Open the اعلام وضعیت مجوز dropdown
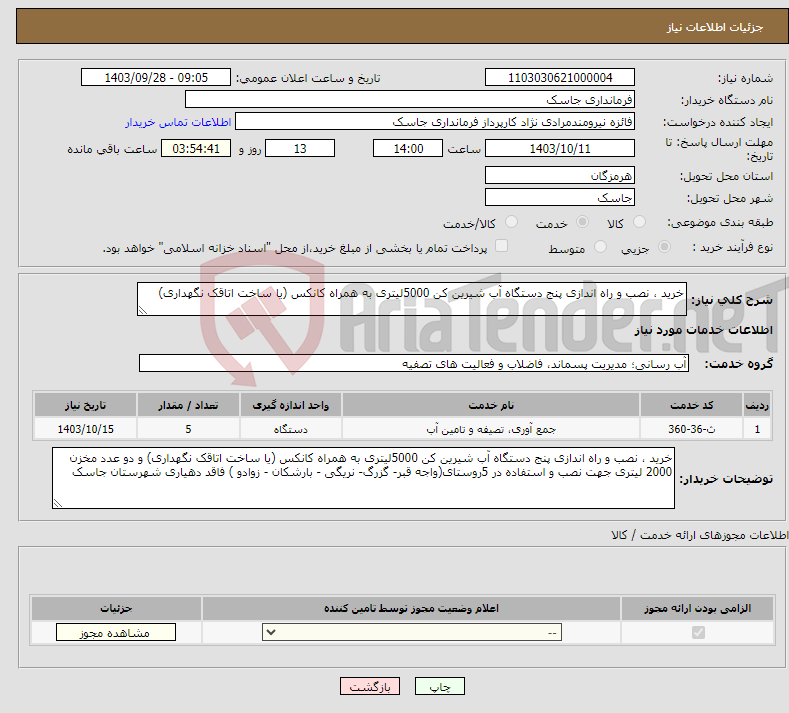789x713 pixels. click(412, 632)
